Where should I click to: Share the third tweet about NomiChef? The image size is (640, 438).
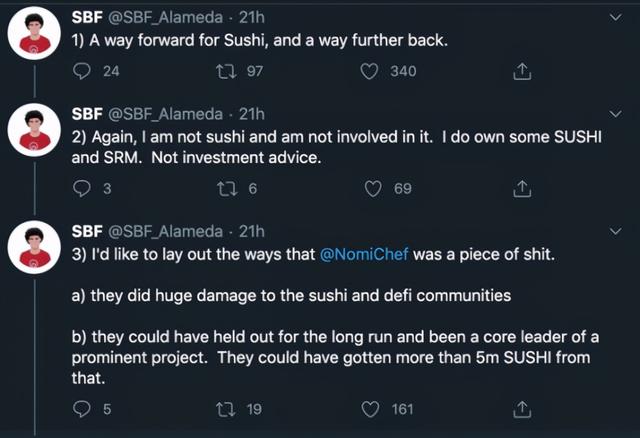pos(520,408)
